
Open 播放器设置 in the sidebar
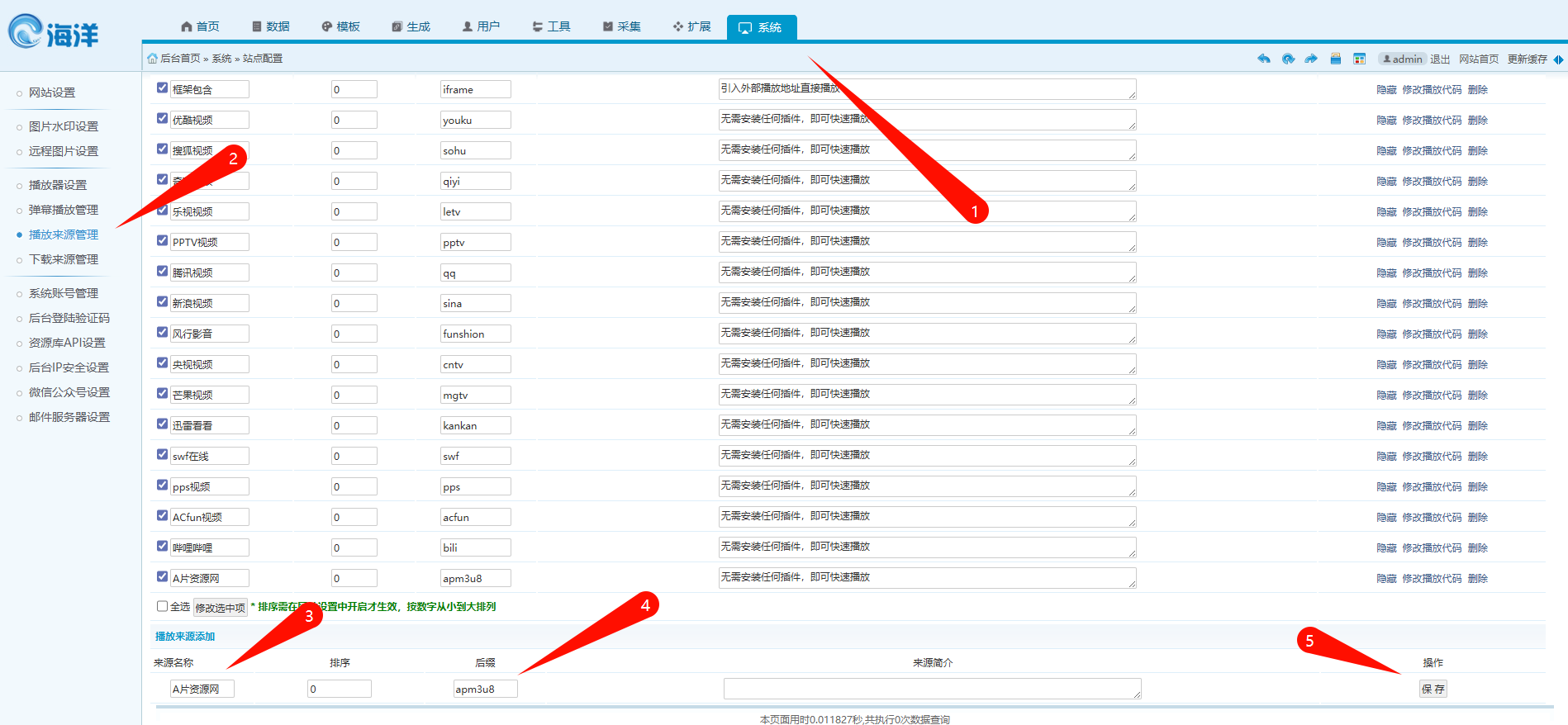[x=58, y=185]
